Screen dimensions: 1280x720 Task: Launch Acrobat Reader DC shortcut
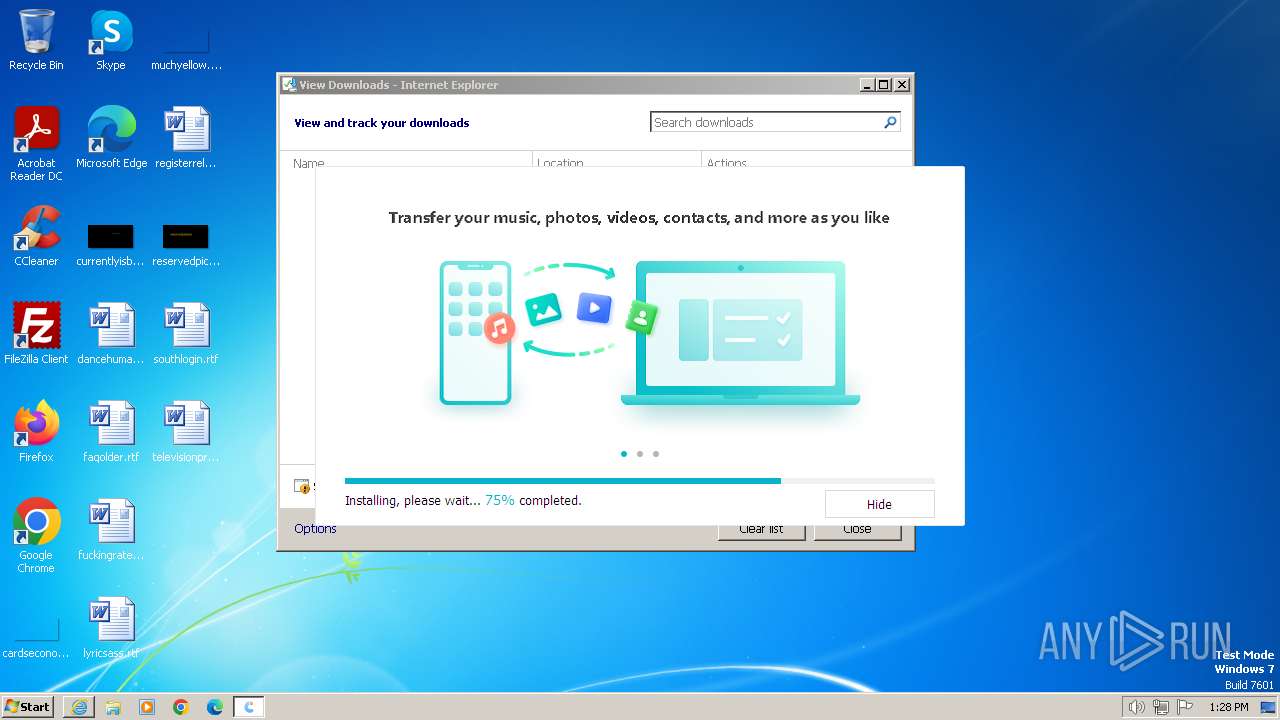pyautogui.click(x=36, y=144)
